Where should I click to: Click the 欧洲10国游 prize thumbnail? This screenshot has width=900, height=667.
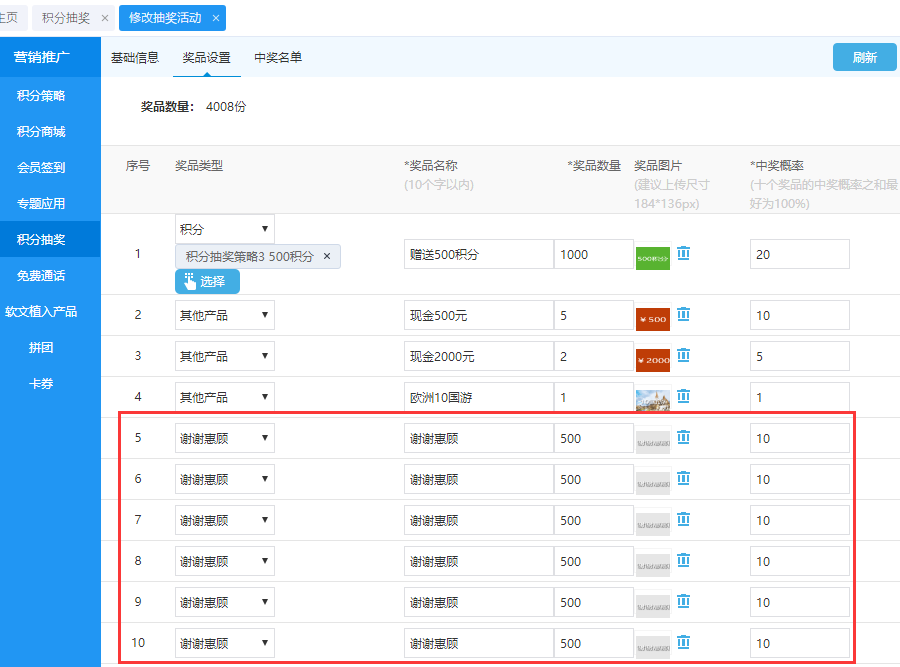coord(653,399)
